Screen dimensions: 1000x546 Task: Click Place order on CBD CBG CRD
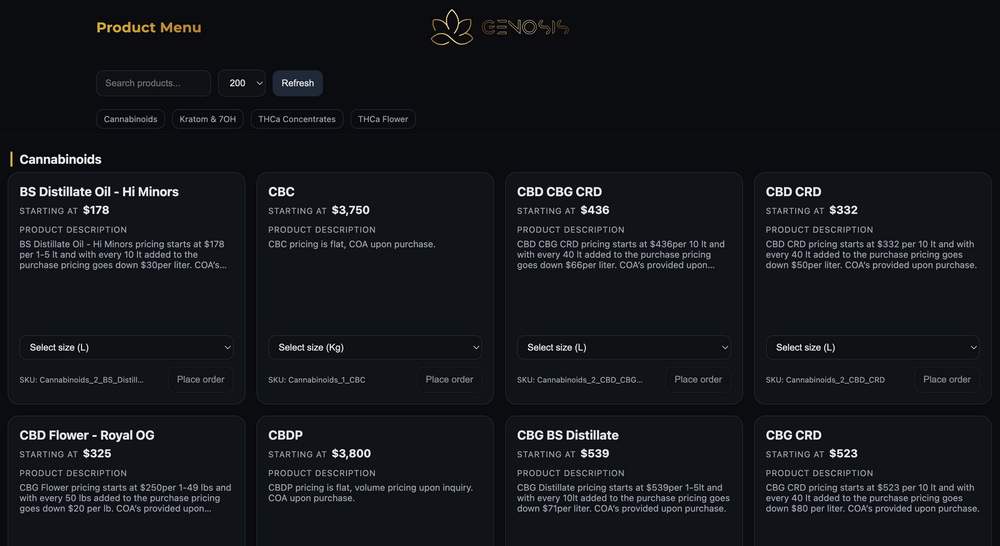click(698, 379)
